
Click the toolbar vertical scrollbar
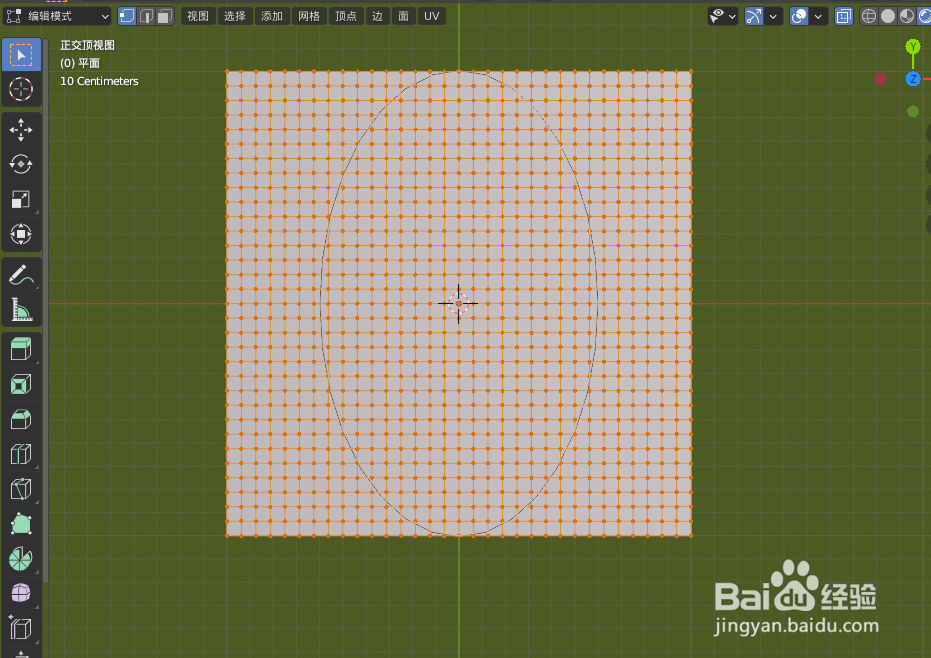[x=46, y=309]
